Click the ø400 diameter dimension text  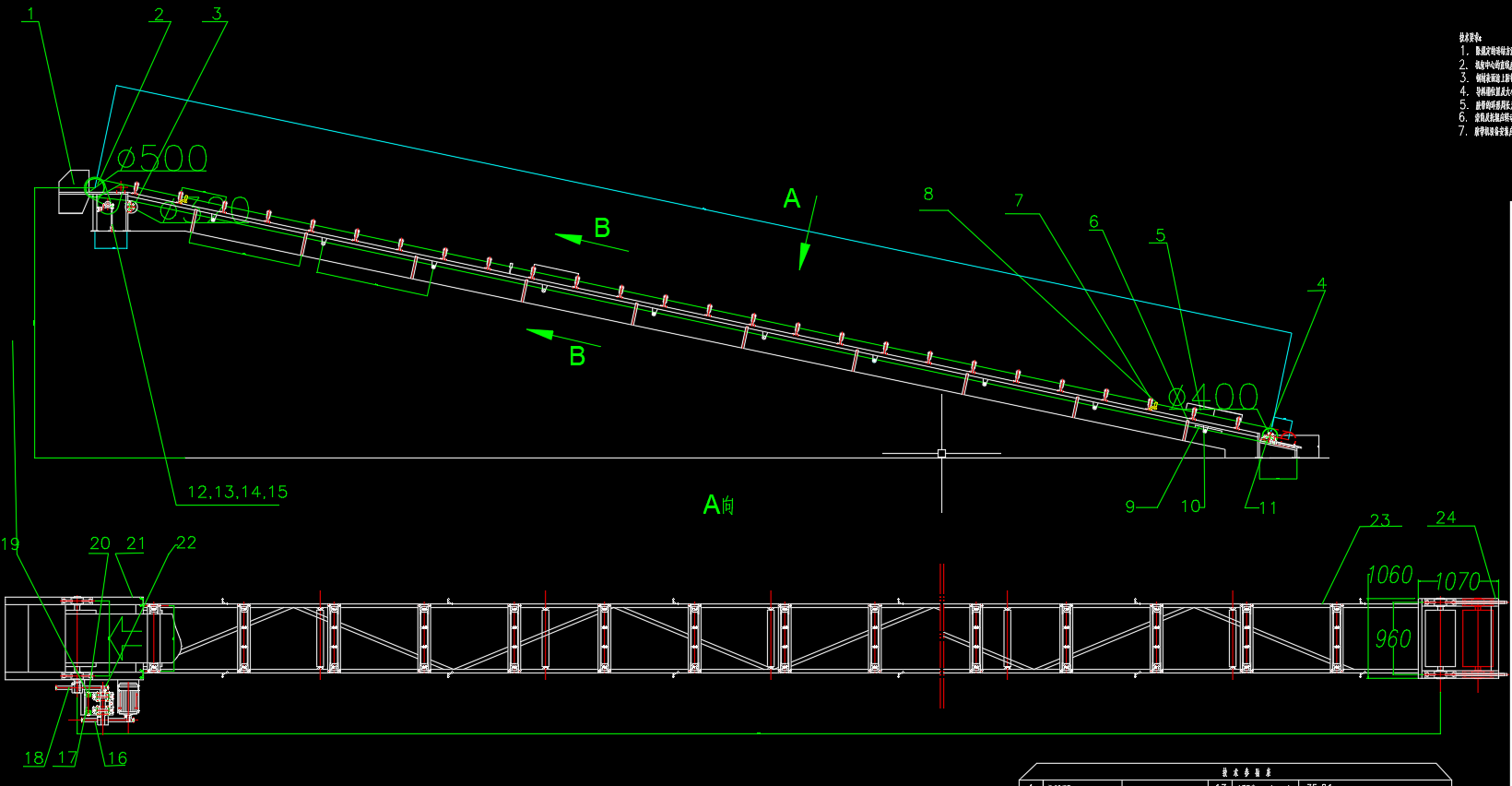pyautogui.click(x=1213, y=398)
